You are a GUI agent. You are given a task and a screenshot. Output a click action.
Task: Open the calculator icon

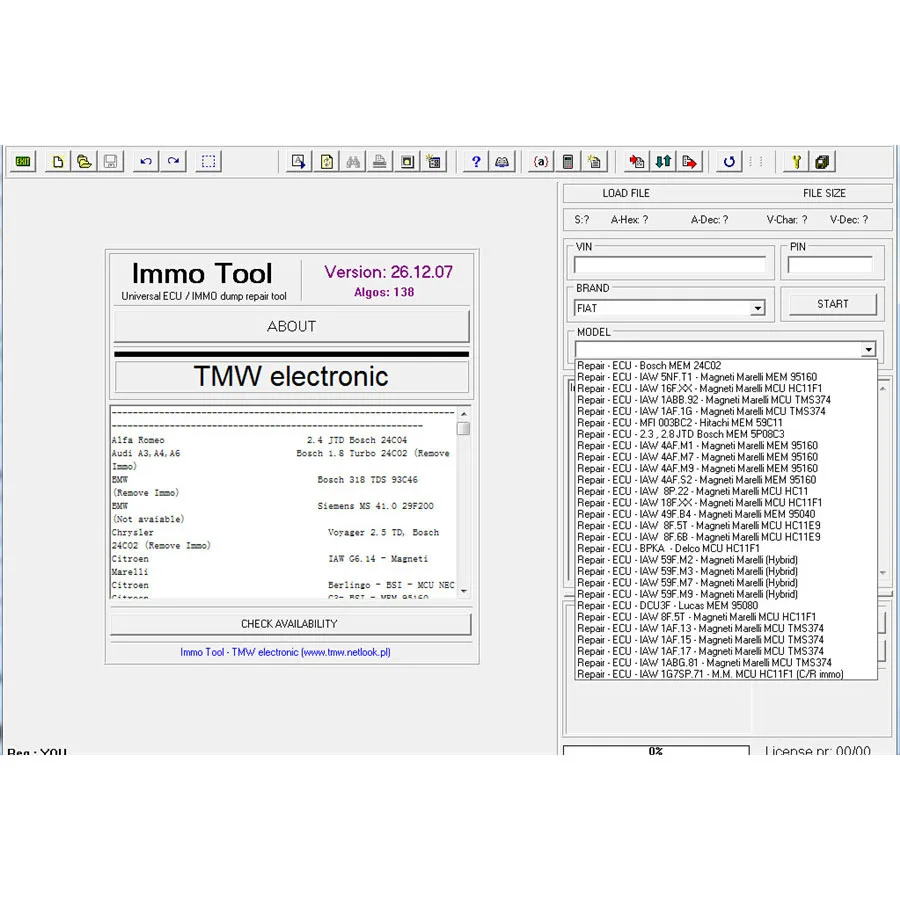(x=568, y=161)
